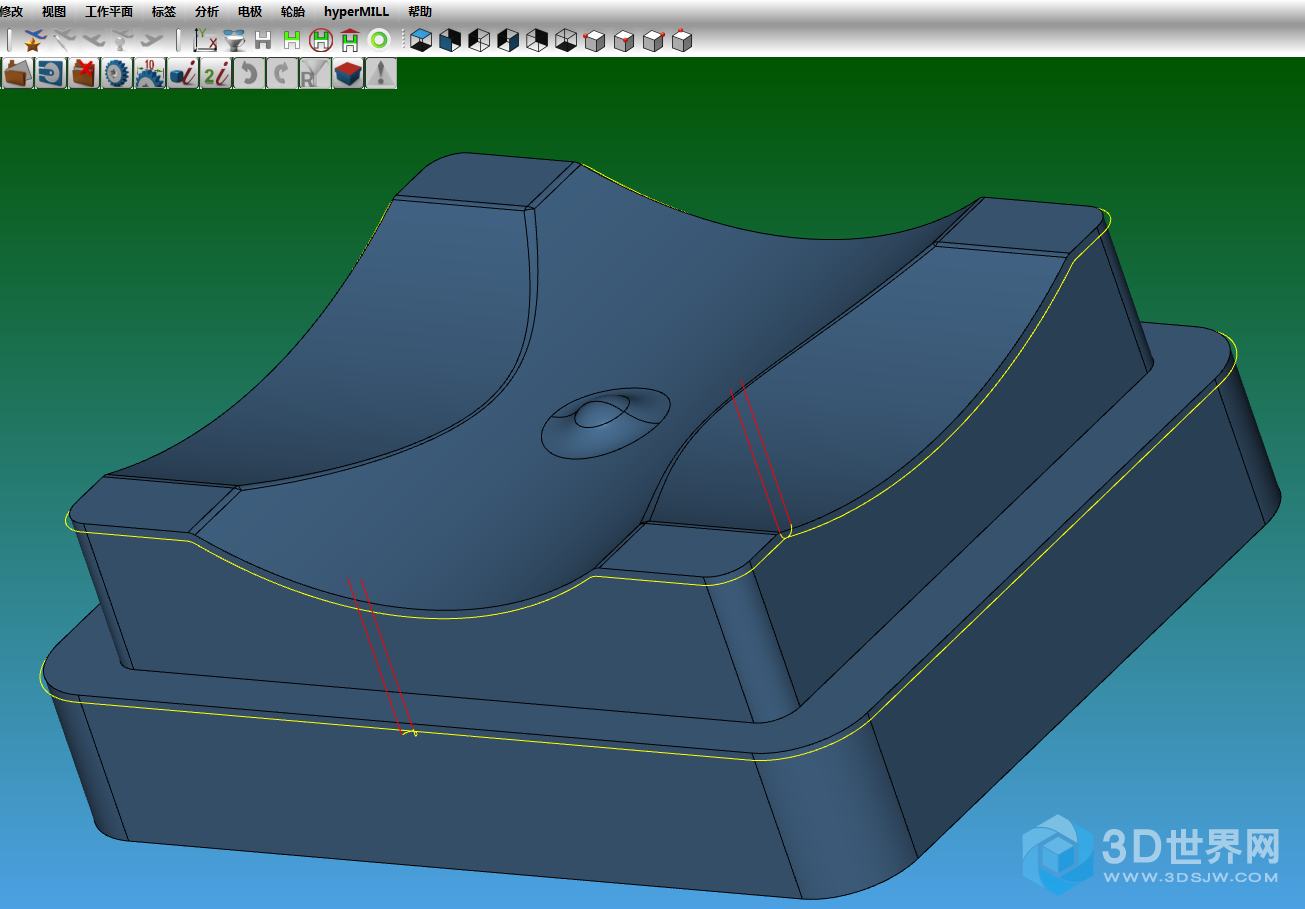Select the second view cube with blue side face

[450, 40]
